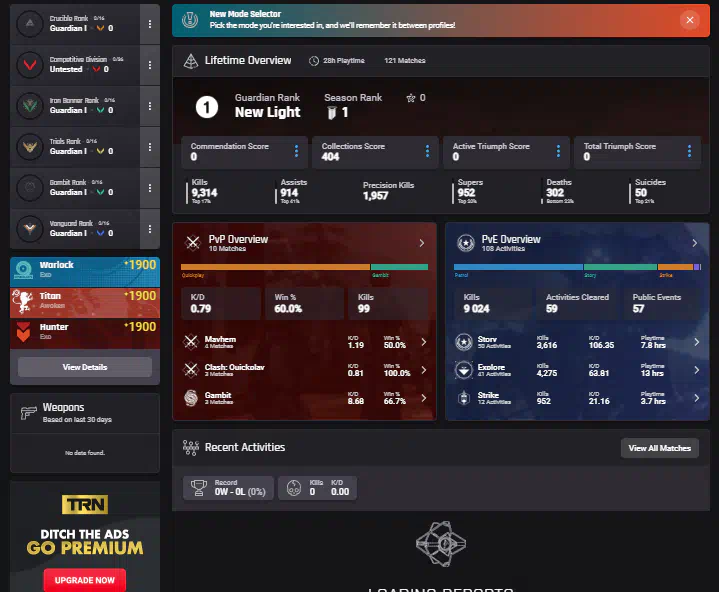Open Trials Rank options menu
The image size is (719, 592).
pyautogui.click(x=149, y=147)
